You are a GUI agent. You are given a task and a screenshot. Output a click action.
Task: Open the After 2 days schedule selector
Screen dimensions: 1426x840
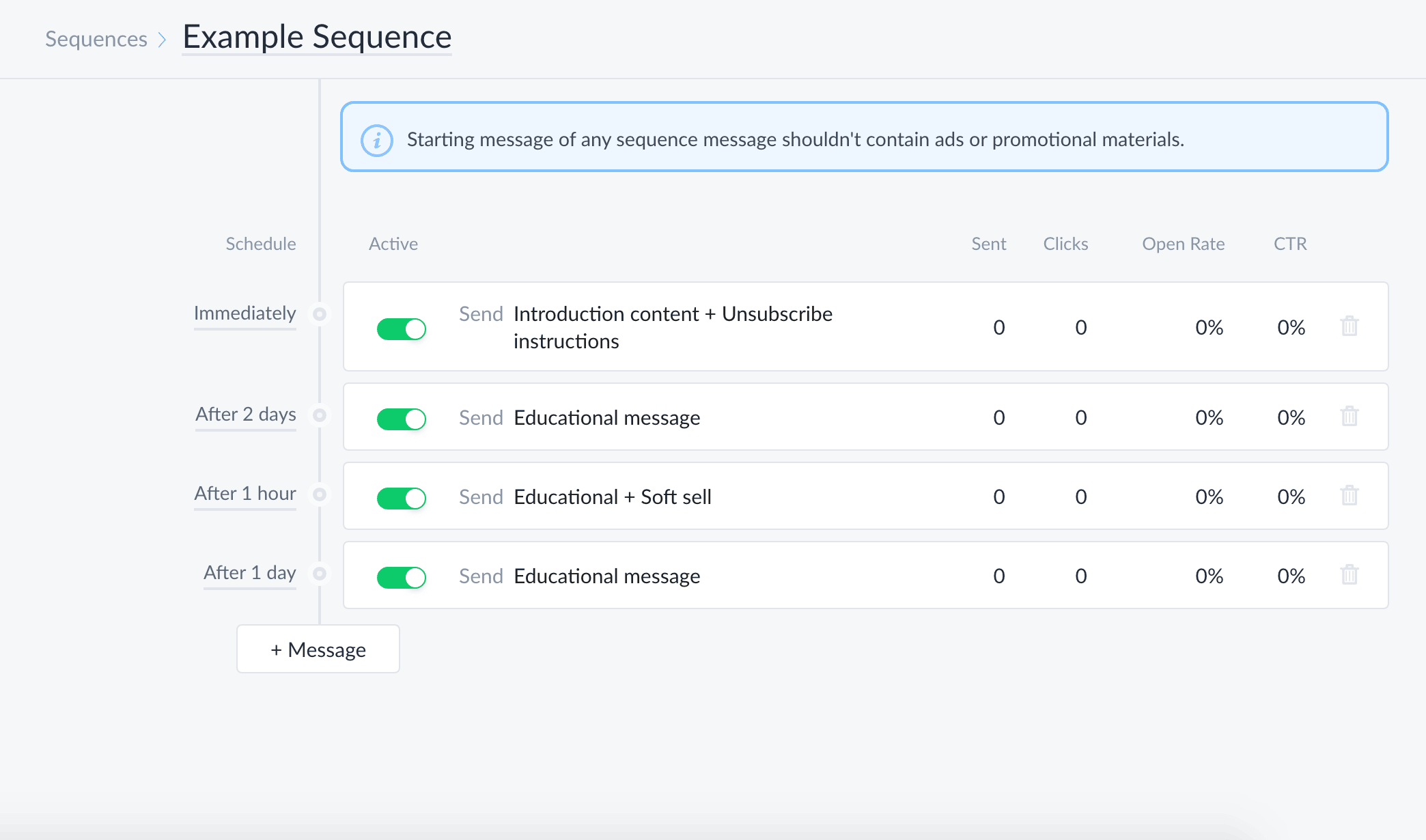coord(246,415)
